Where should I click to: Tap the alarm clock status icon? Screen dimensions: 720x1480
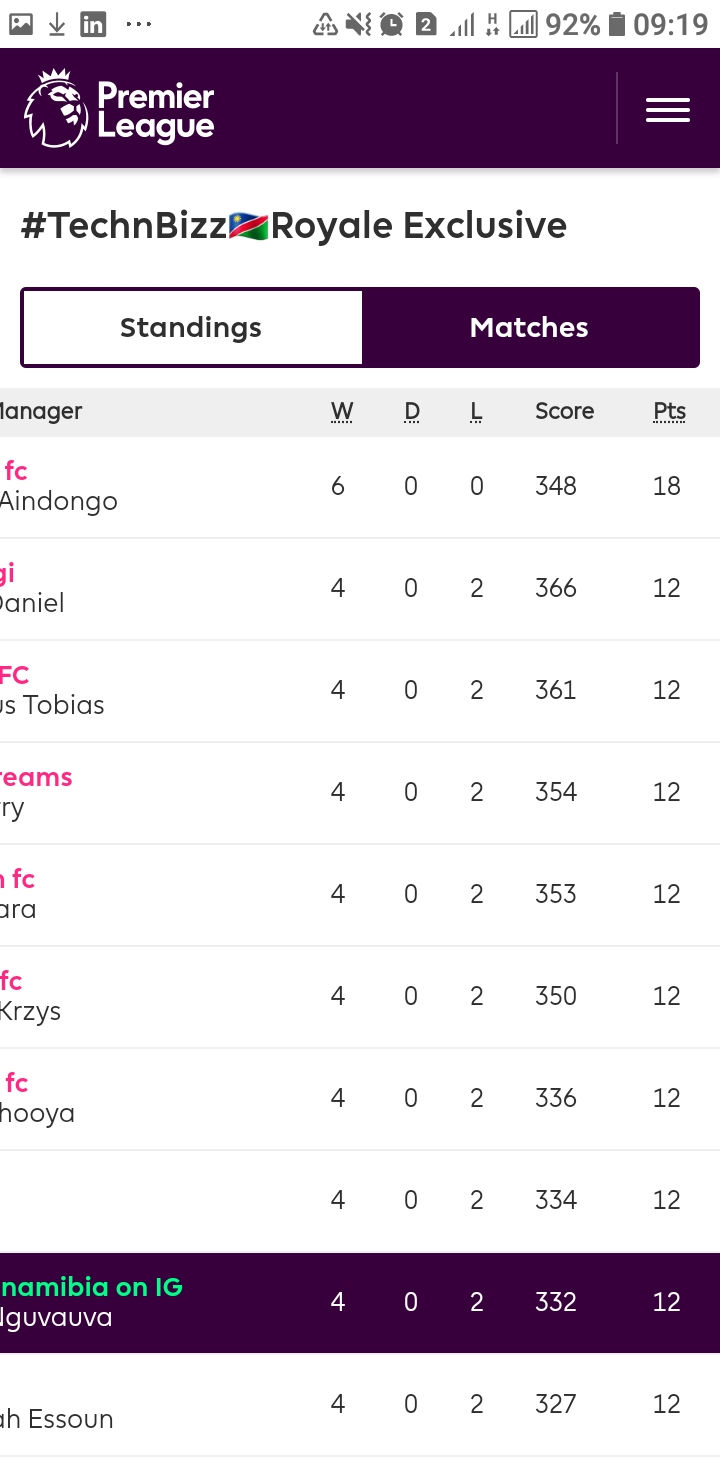click(391, 24)
